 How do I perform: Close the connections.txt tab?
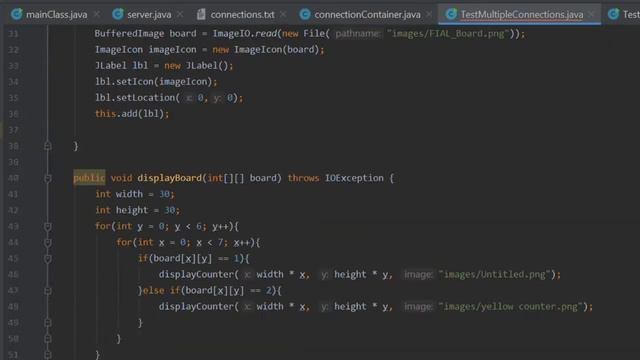(x=283, y=15)
